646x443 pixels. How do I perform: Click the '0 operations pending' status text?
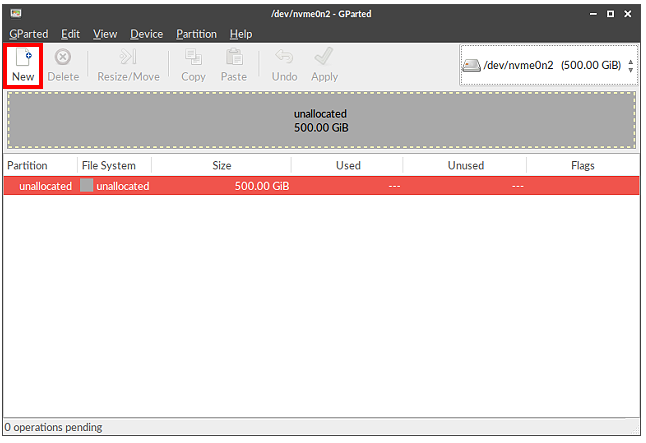tap(54, 427)
